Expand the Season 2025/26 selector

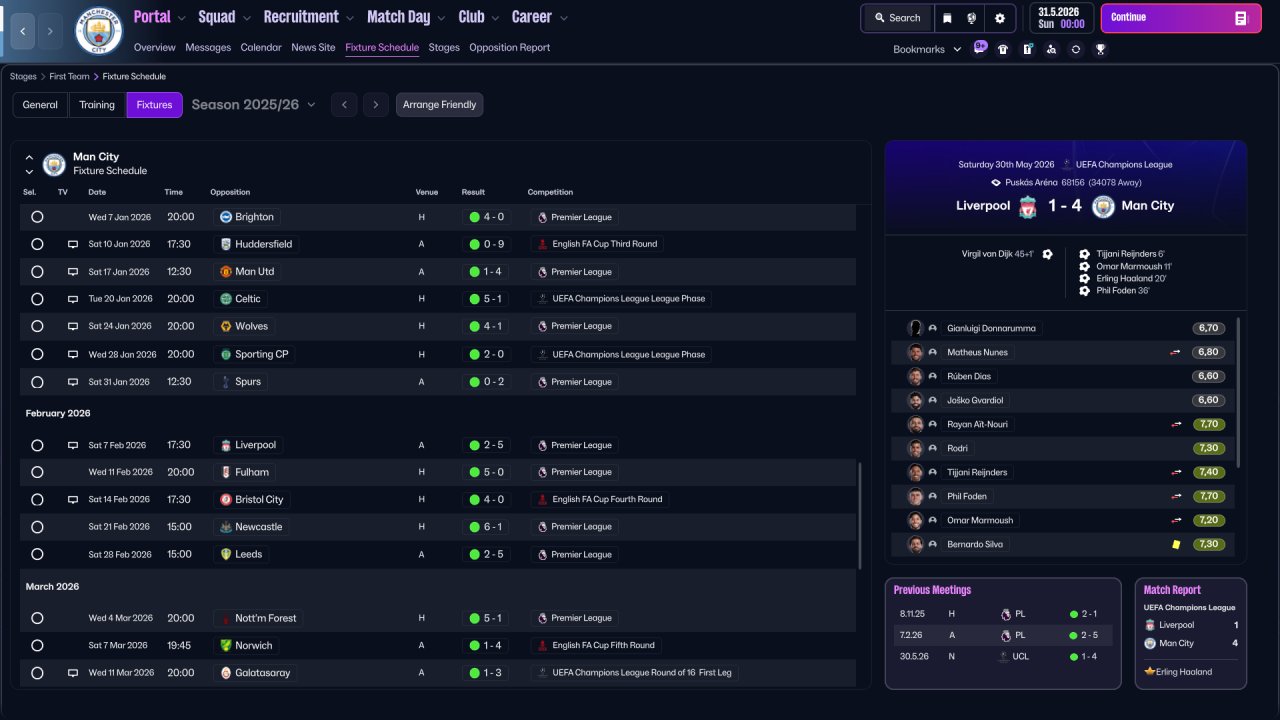click(253, 105)
